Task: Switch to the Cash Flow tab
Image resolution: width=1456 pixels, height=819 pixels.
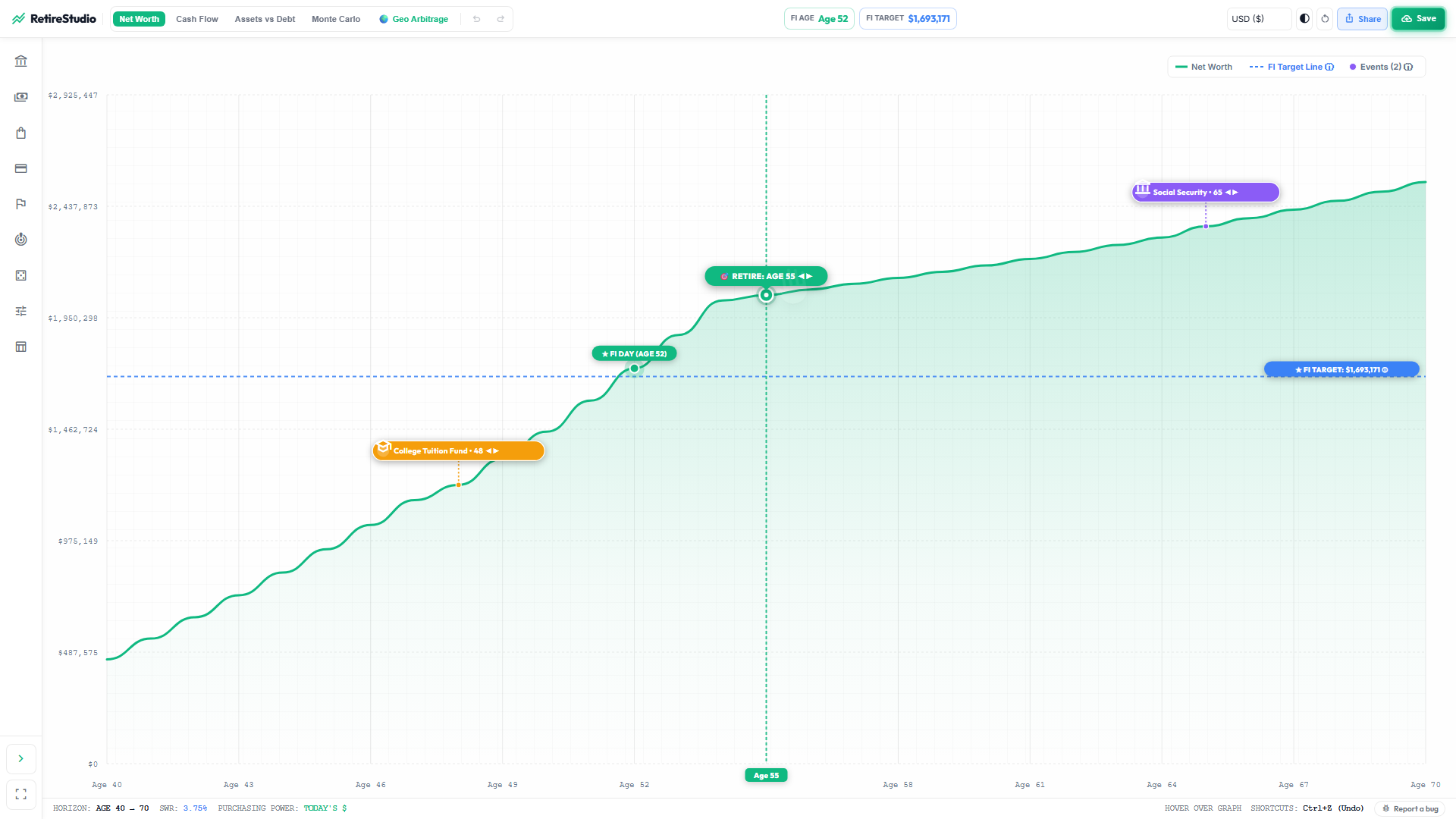Action: pyautogui.click(x=197, y=19)
